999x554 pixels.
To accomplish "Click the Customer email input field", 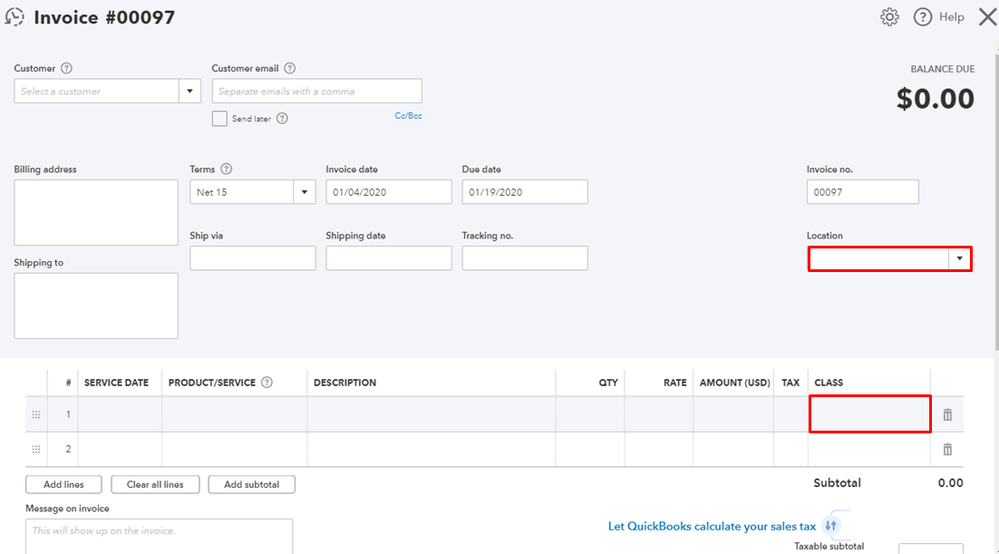I will (x=317, y=91).
